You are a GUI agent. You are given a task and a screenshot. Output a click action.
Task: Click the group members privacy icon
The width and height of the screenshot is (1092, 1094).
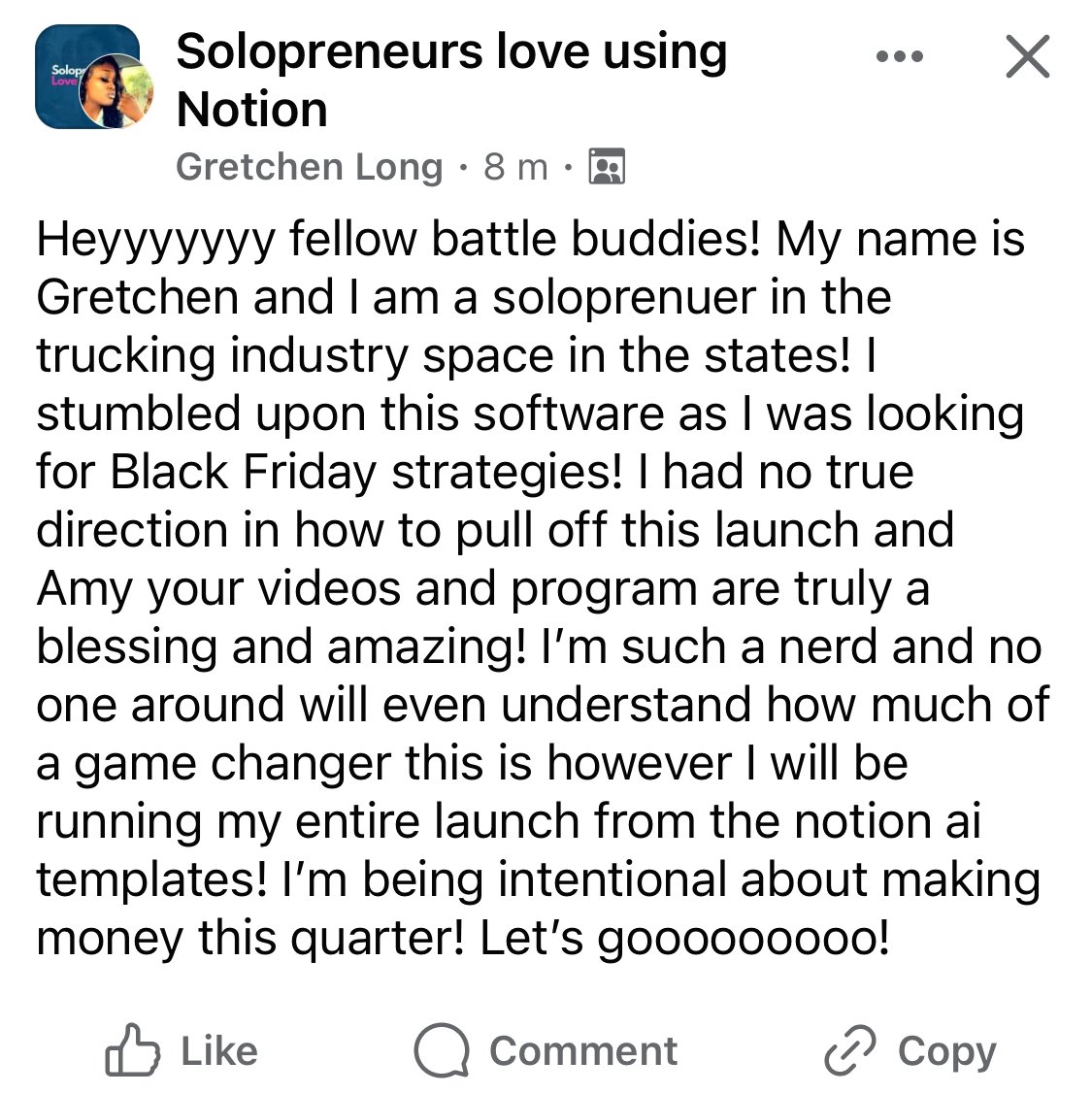point(608,167)
